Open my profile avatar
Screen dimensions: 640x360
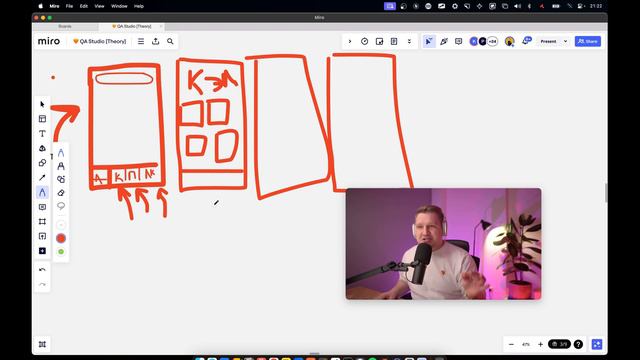click(509, 41)
